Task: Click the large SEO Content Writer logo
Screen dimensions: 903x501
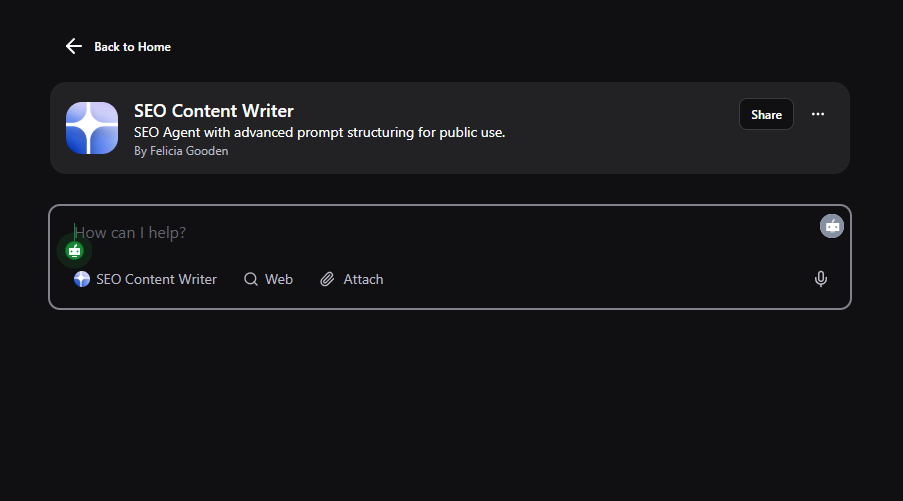Action: coord(92,128)
